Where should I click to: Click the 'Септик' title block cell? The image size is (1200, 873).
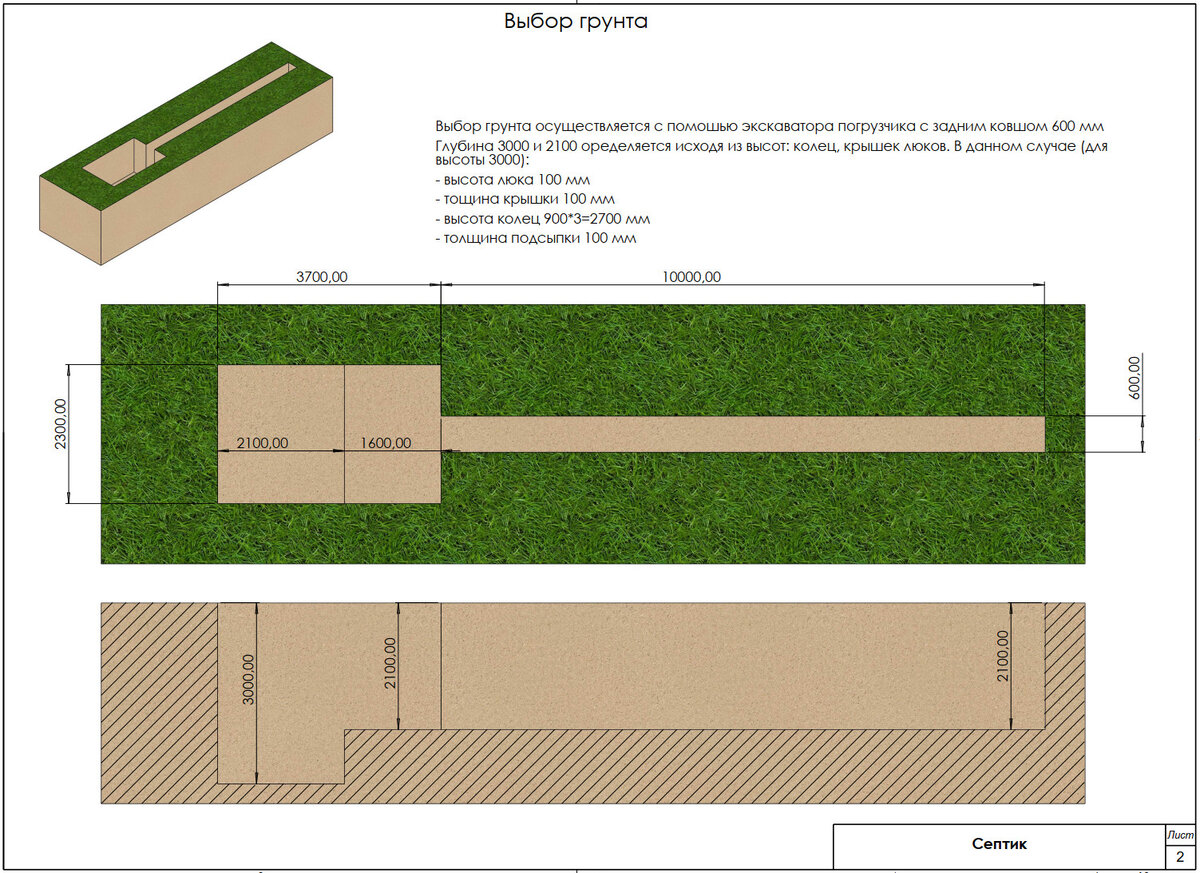click(x=999, y=844)
